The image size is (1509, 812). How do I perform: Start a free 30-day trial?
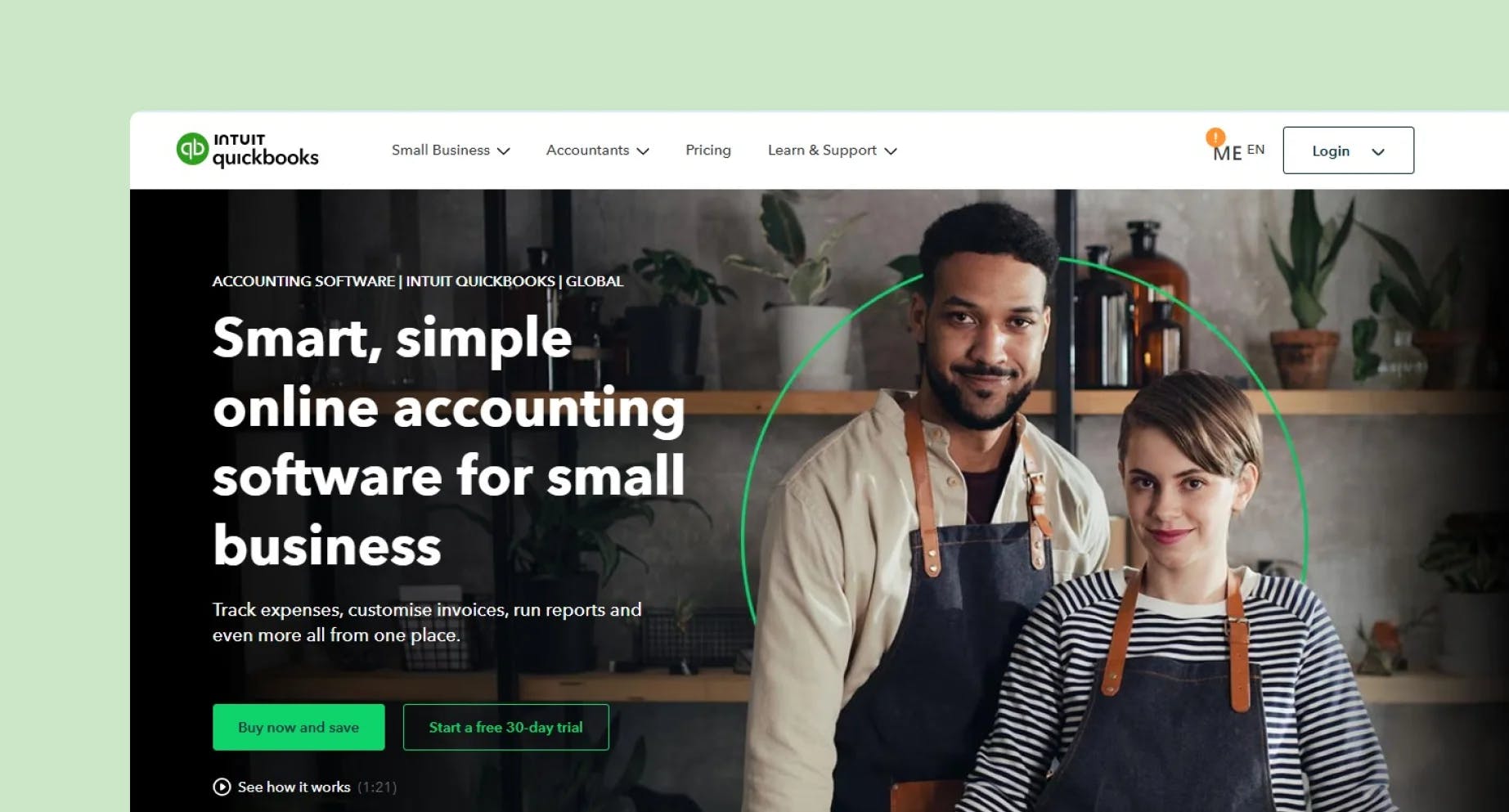tap(506, 727)
